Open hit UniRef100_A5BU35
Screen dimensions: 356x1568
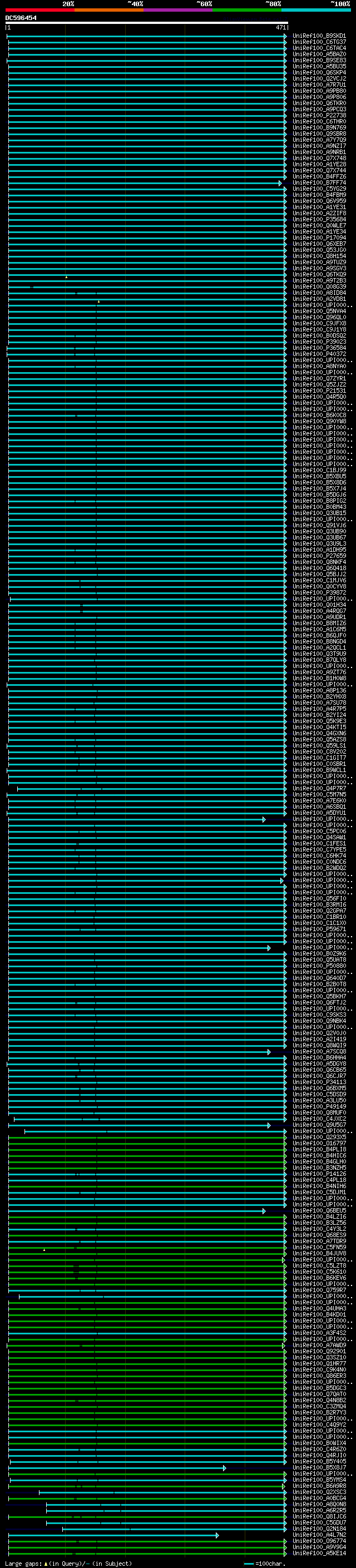[319, 66]
